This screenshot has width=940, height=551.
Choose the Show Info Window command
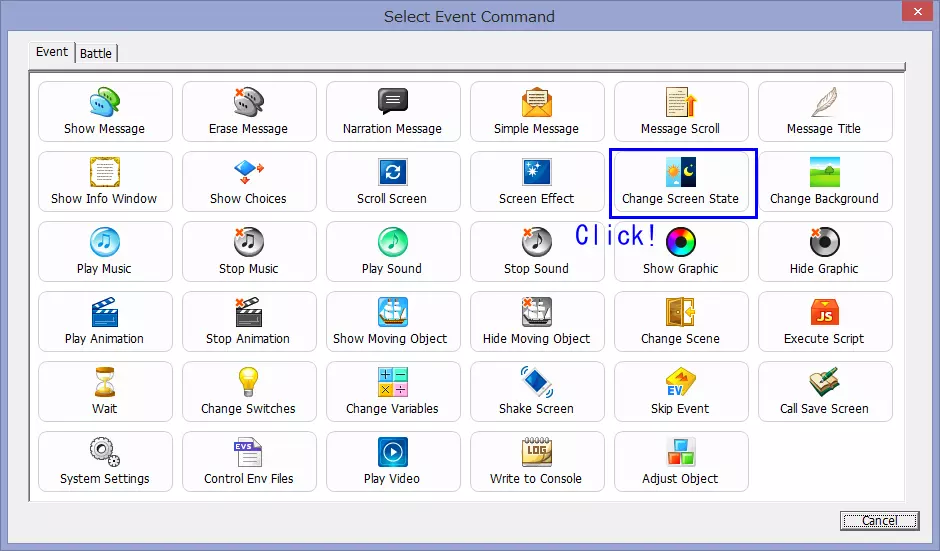coord(105,182)
